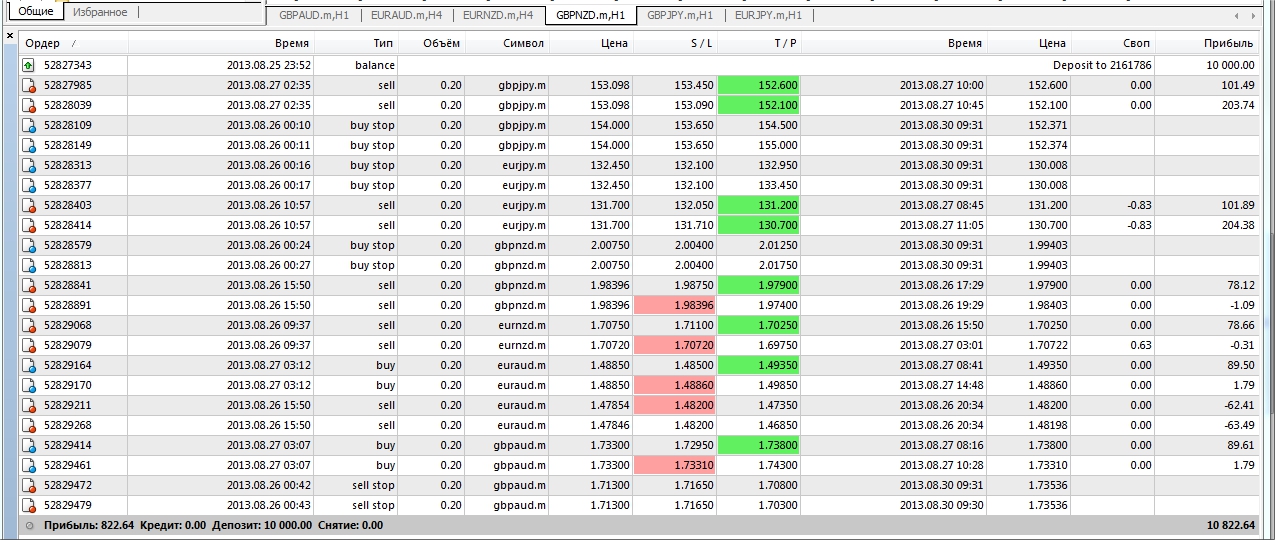Click the swap value 0.63
The width and height of the screenshot is (1275, 540).
1141,345
